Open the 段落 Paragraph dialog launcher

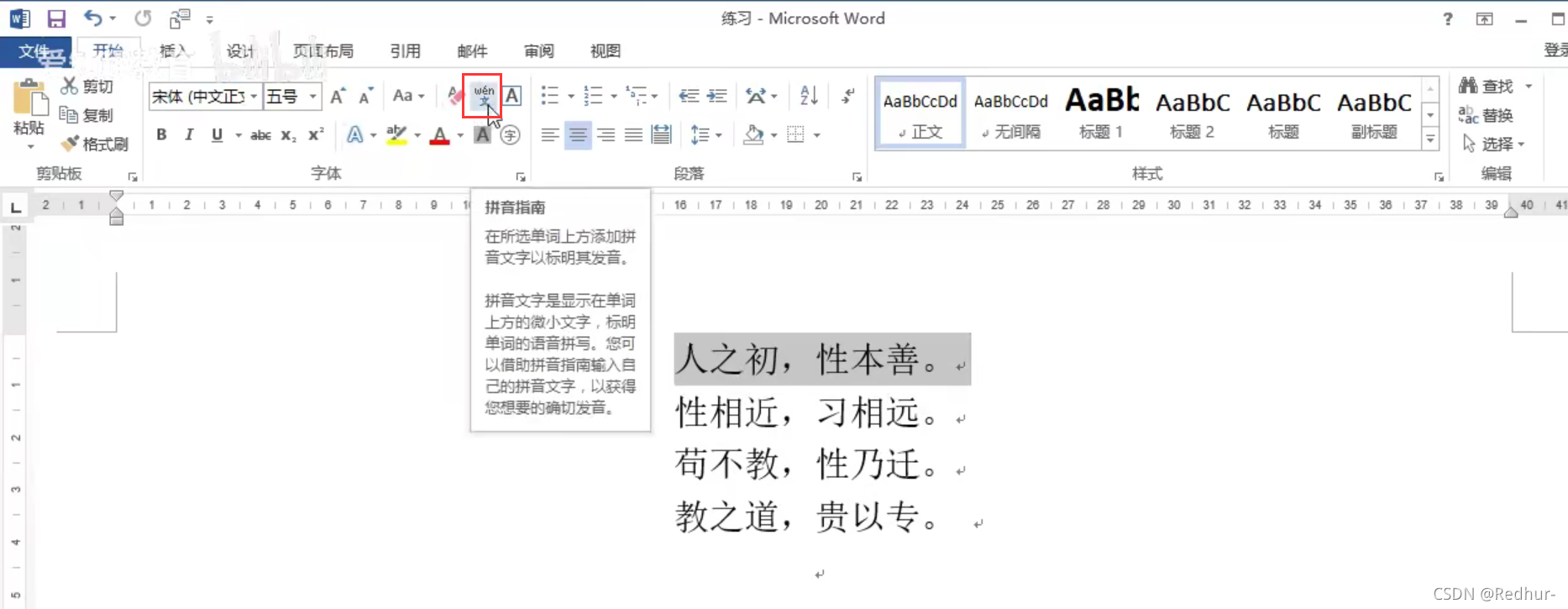pyautogui.click(x=857, y=176)
